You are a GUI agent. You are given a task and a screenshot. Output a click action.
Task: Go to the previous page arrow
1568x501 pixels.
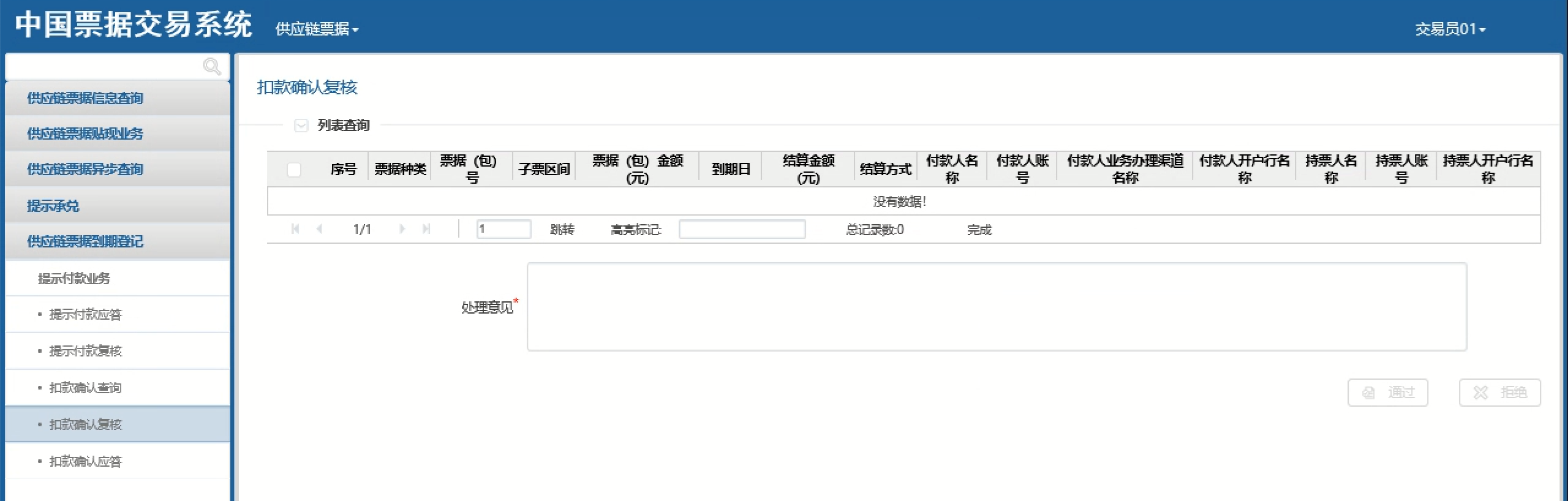tap(319, 229)
